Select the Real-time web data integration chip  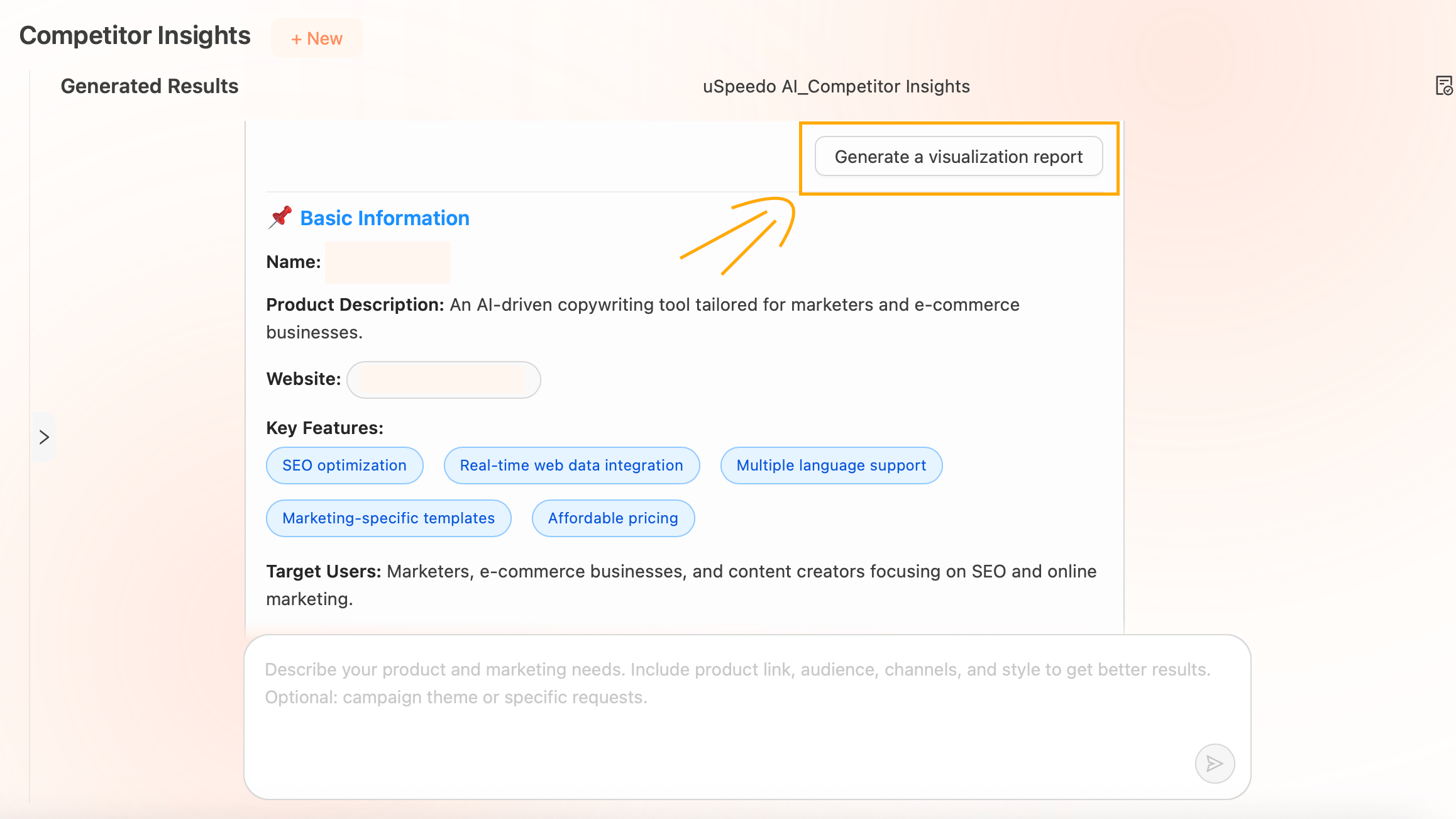click(571, 465)
